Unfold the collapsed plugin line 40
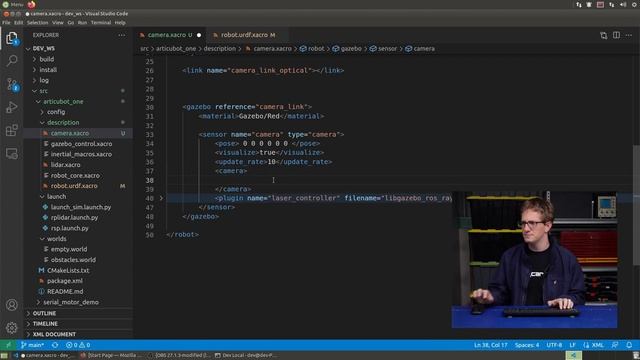Viewport: 640px width, 360px height. point(161,198)
